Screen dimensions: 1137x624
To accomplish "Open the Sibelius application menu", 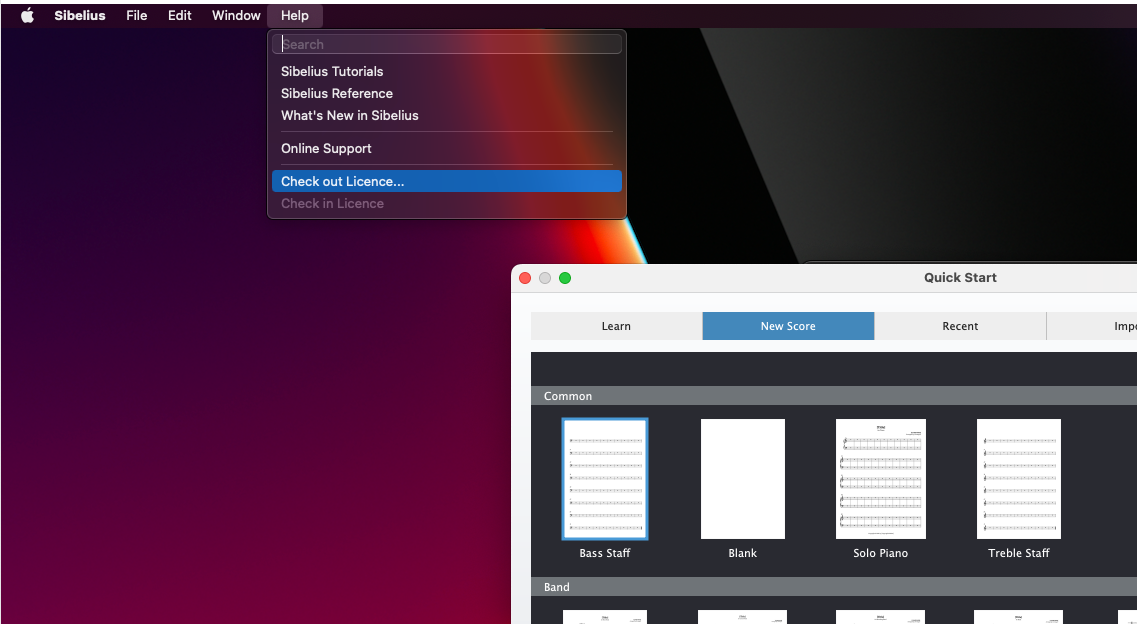I will (80, 15).
